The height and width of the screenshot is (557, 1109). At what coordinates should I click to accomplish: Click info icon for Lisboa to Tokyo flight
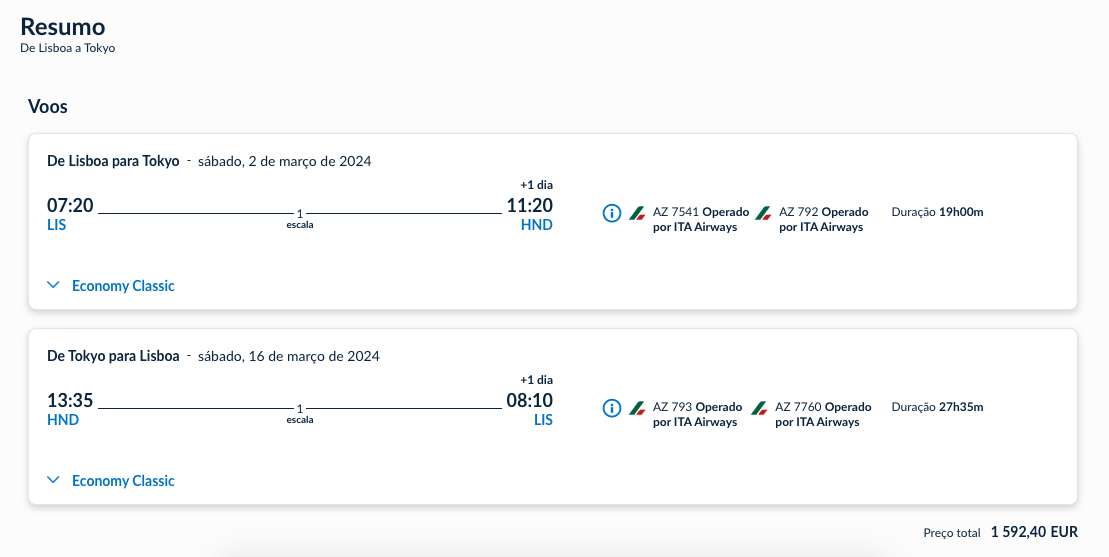613,213
